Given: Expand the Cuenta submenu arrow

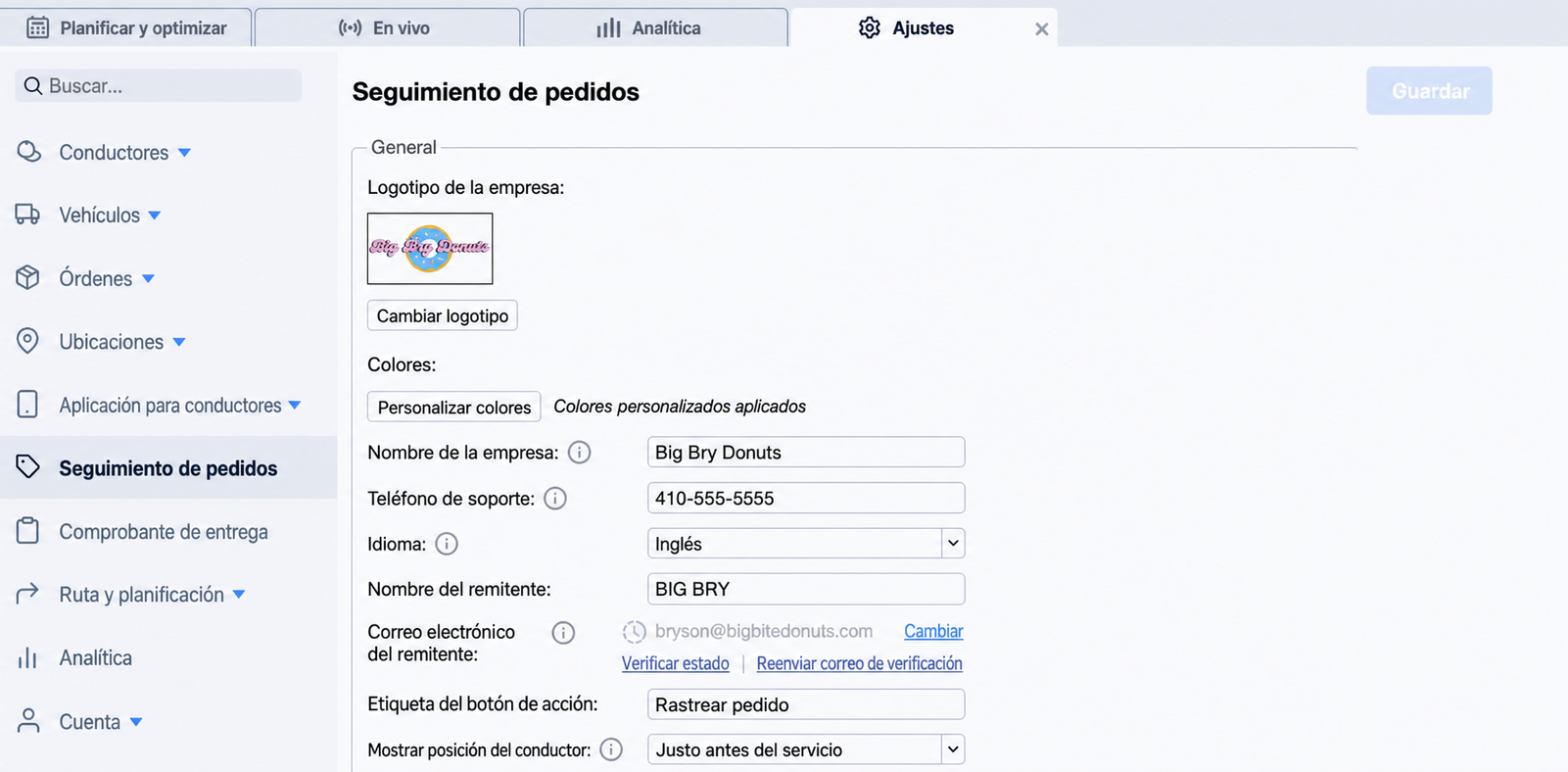Looking at the screenshot, I should point(136,722).
